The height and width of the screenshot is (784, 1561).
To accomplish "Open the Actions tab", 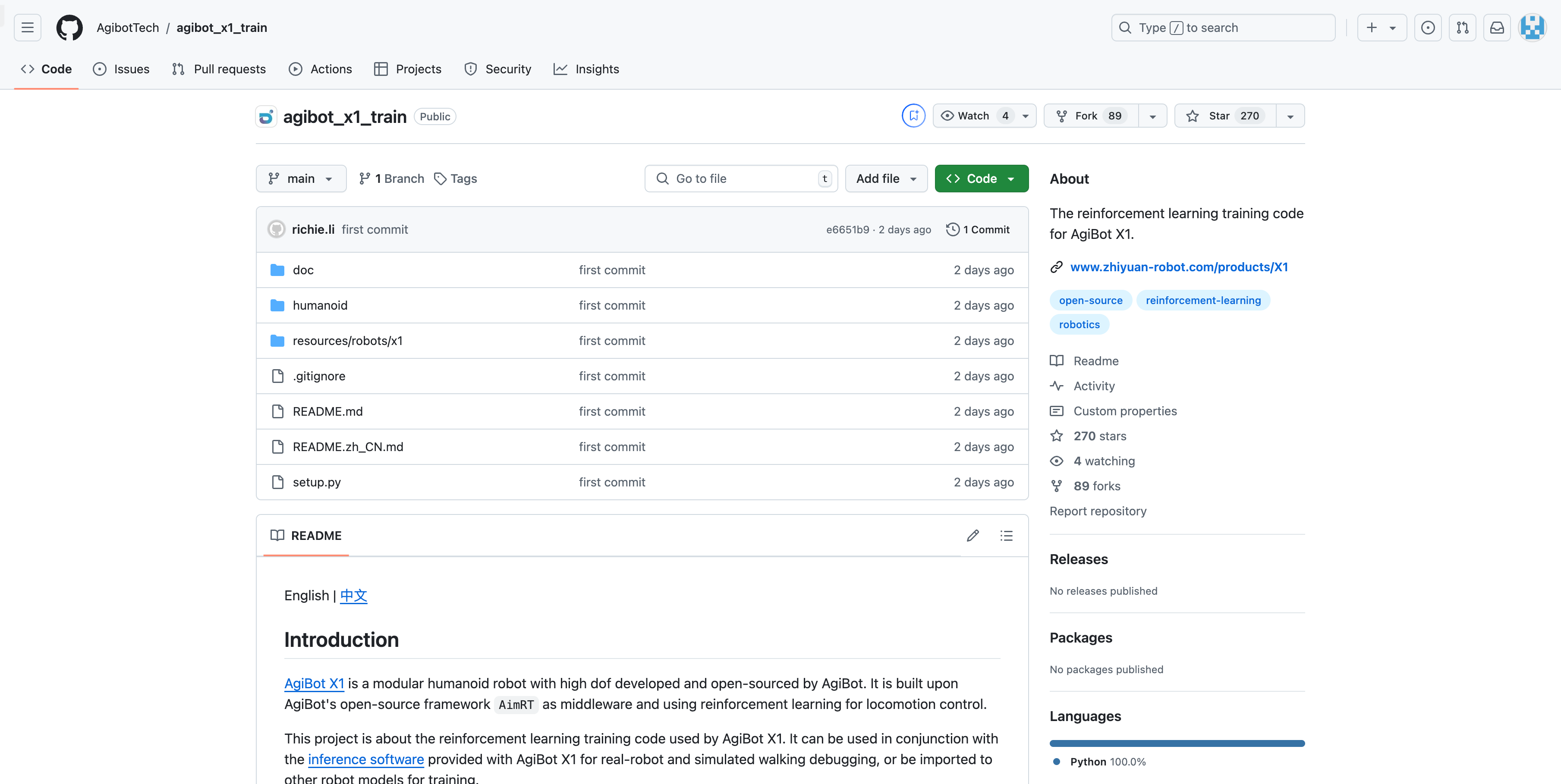I will click(x=320, y=69).
